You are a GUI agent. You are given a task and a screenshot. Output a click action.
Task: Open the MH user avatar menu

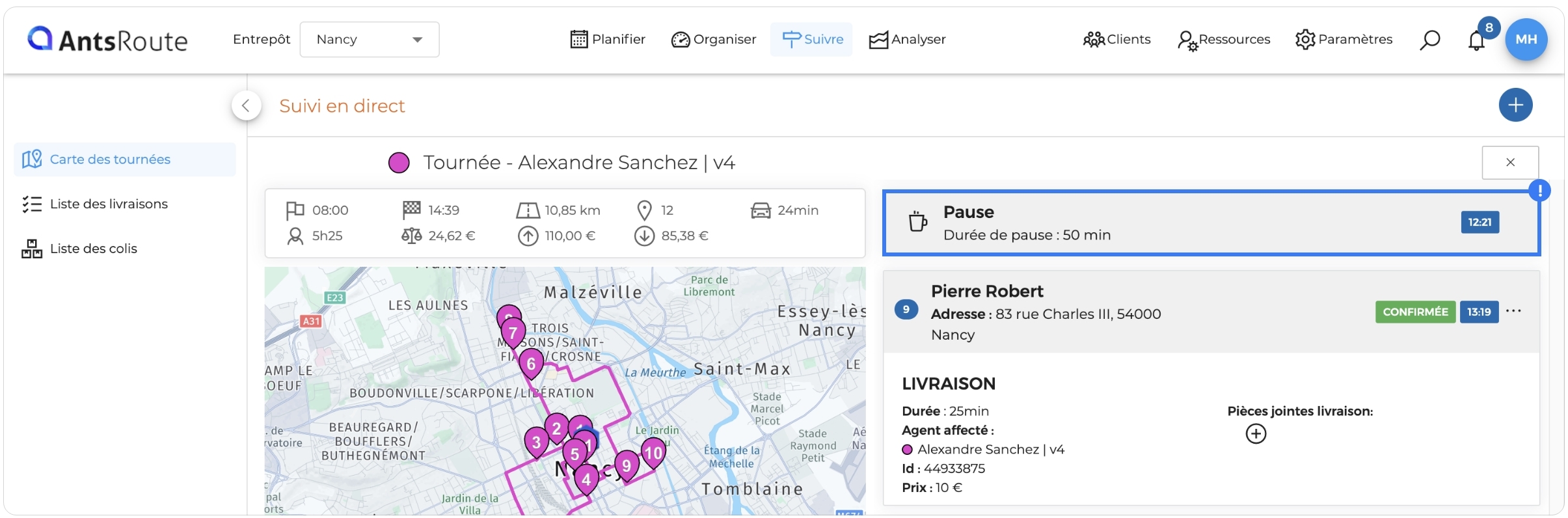(1526, 39)
